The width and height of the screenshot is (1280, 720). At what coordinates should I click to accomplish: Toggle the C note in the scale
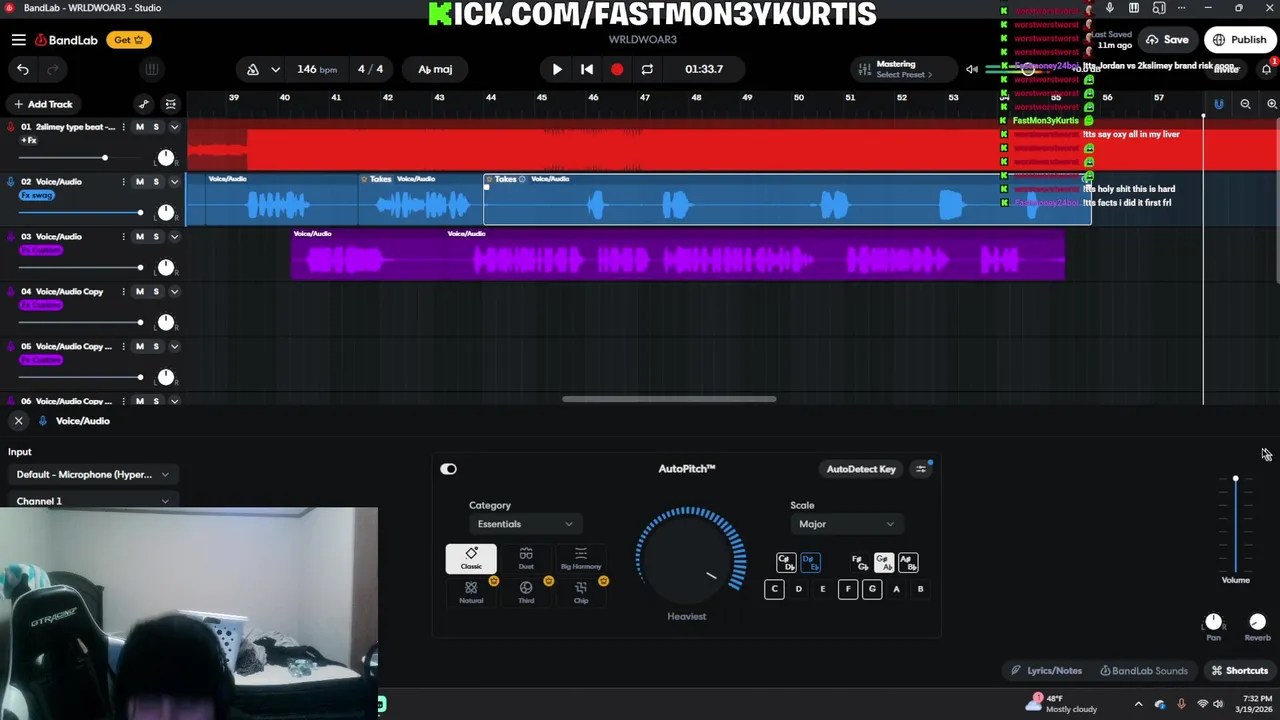point(774,589)
